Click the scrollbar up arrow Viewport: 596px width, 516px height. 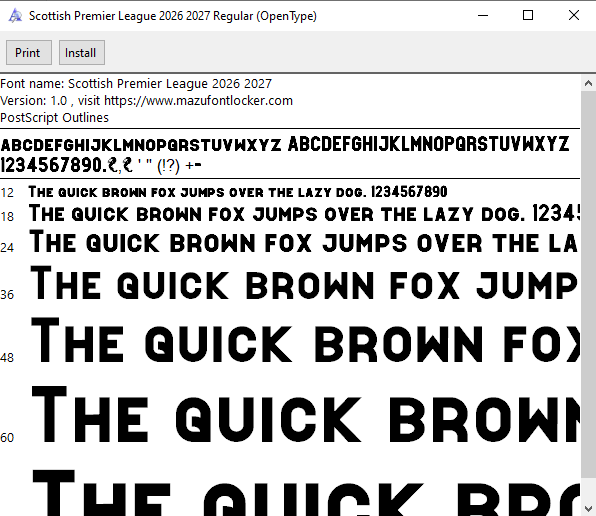(x=588, y=83)
